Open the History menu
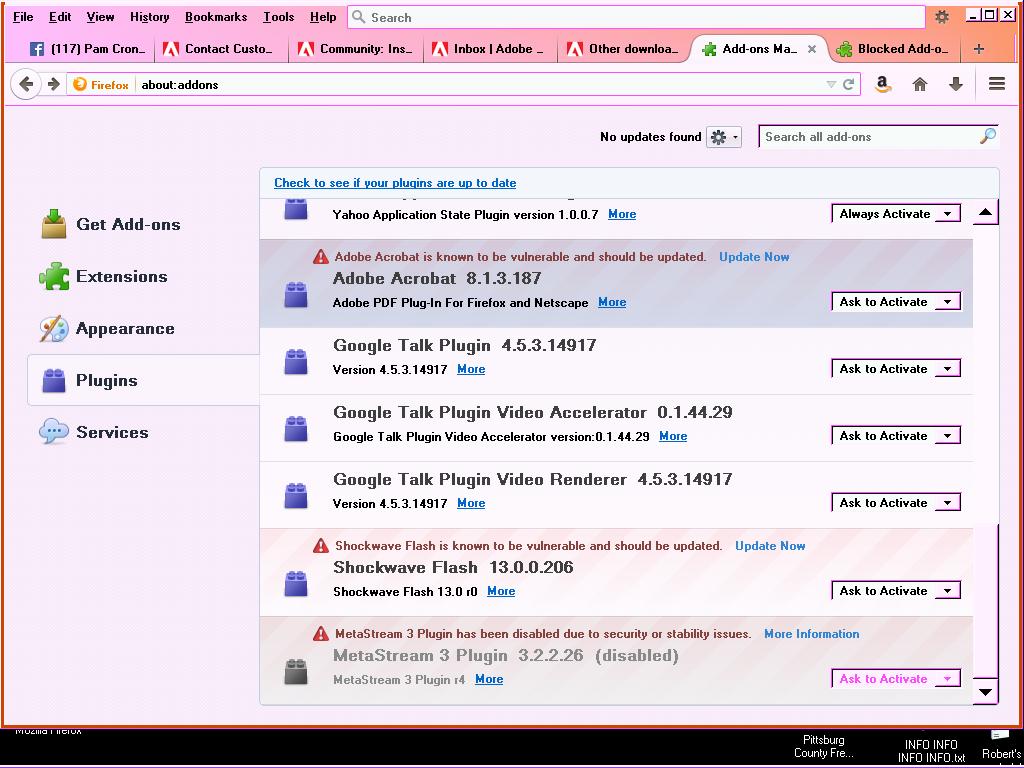The height and width of the screenshot is (768, 1024). [x=150, y=17]
